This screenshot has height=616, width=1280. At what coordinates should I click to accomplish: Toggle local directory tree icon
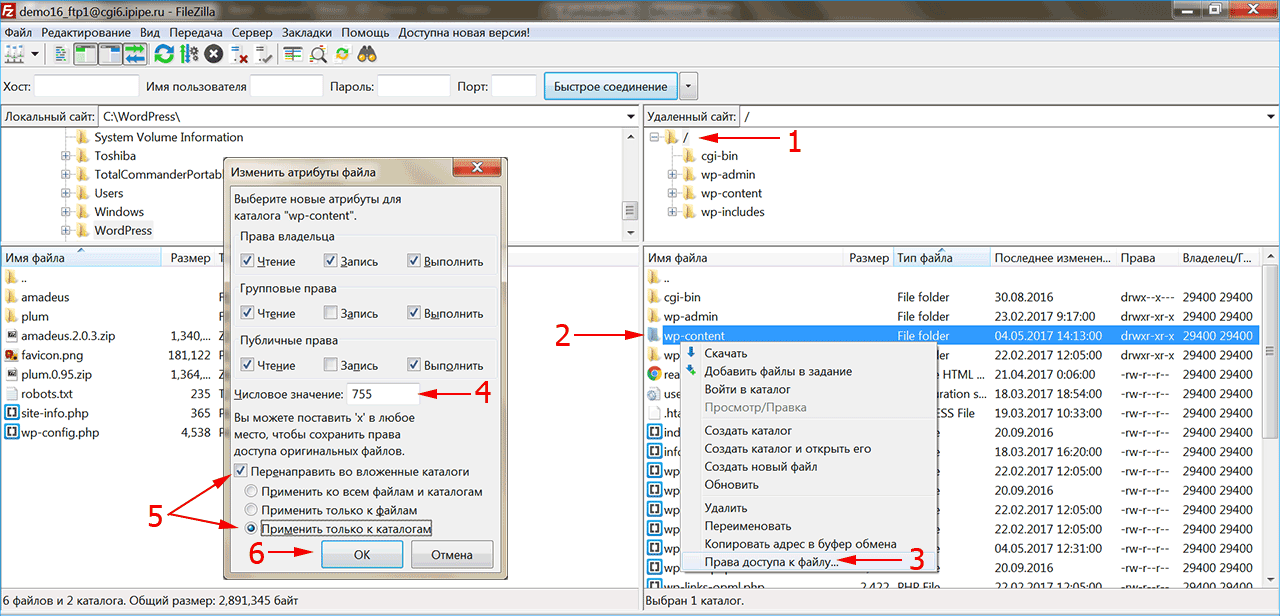point(85,53)
